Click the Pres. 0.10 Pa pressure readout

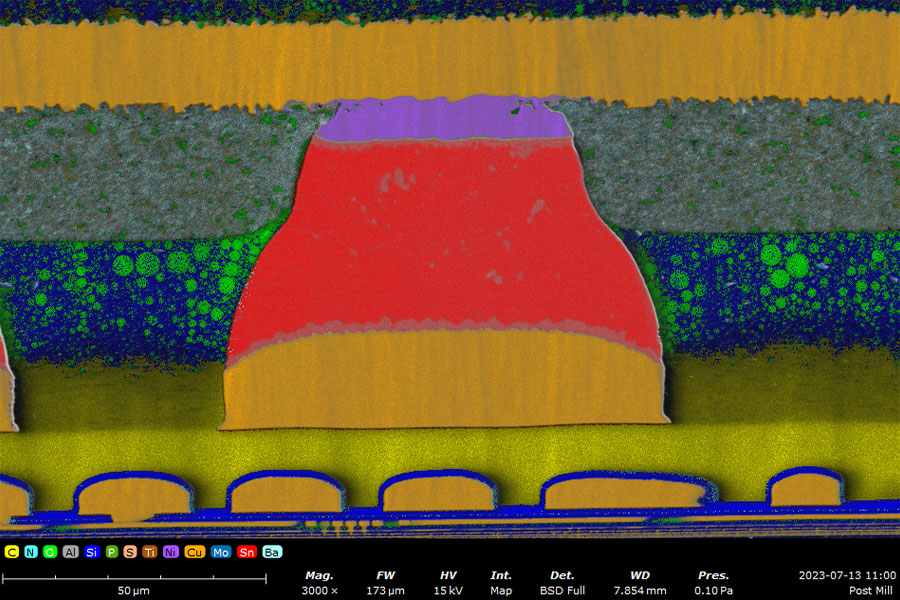[713, 590]
